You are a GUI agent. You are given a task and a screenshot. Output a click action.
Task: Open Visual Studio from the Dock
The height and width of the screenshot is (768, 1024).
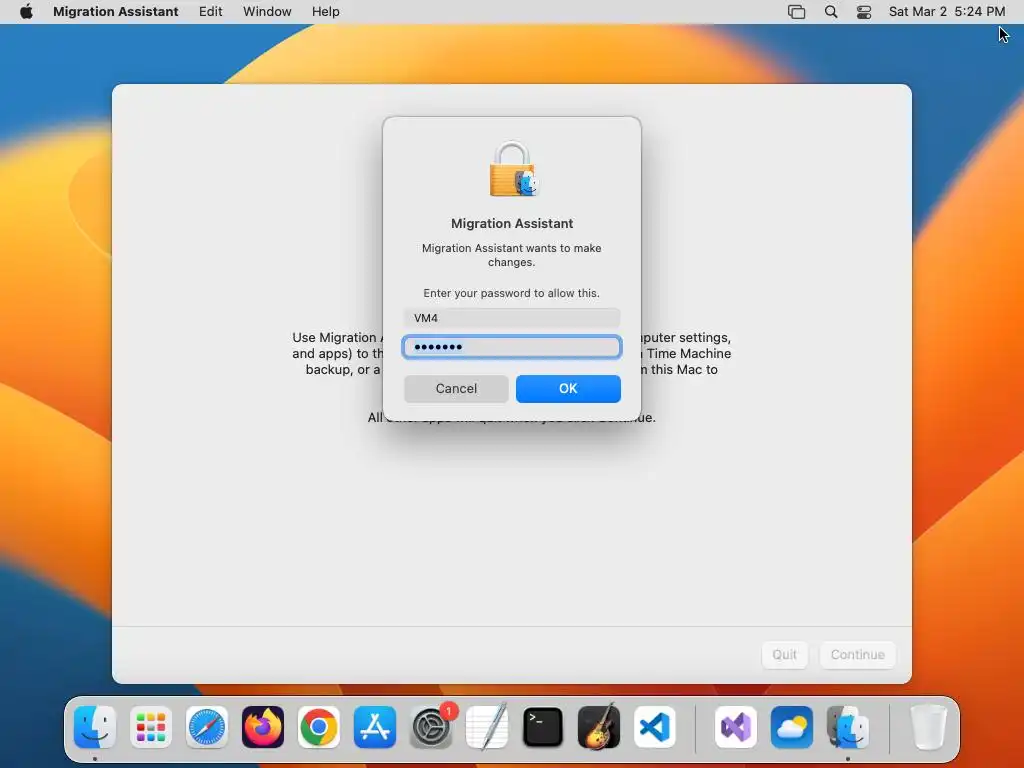tap(736, 727)
